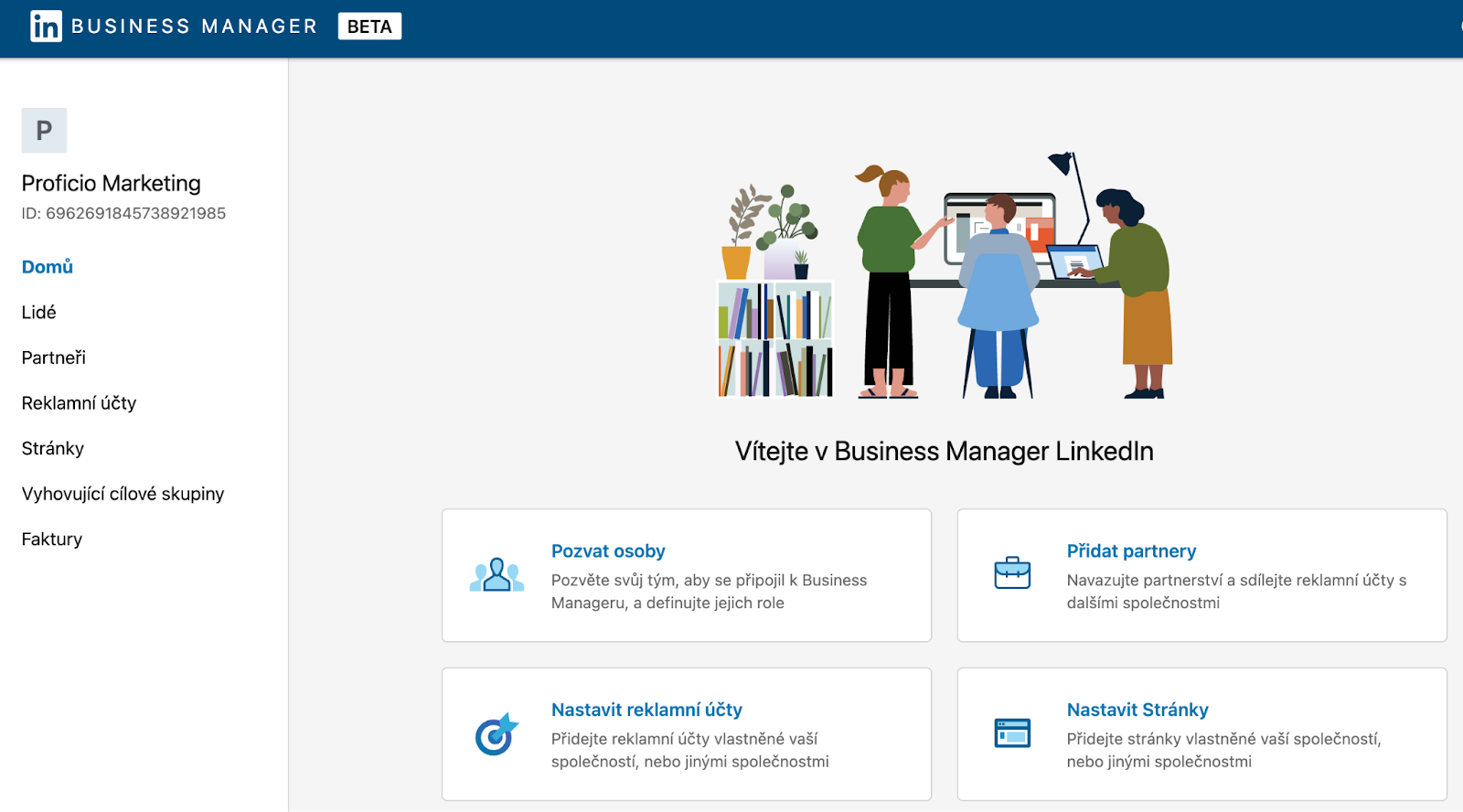Viewport: 1463px width, 812px height.
Task: Click the Proficio Marketing account name
Action: 112,184
